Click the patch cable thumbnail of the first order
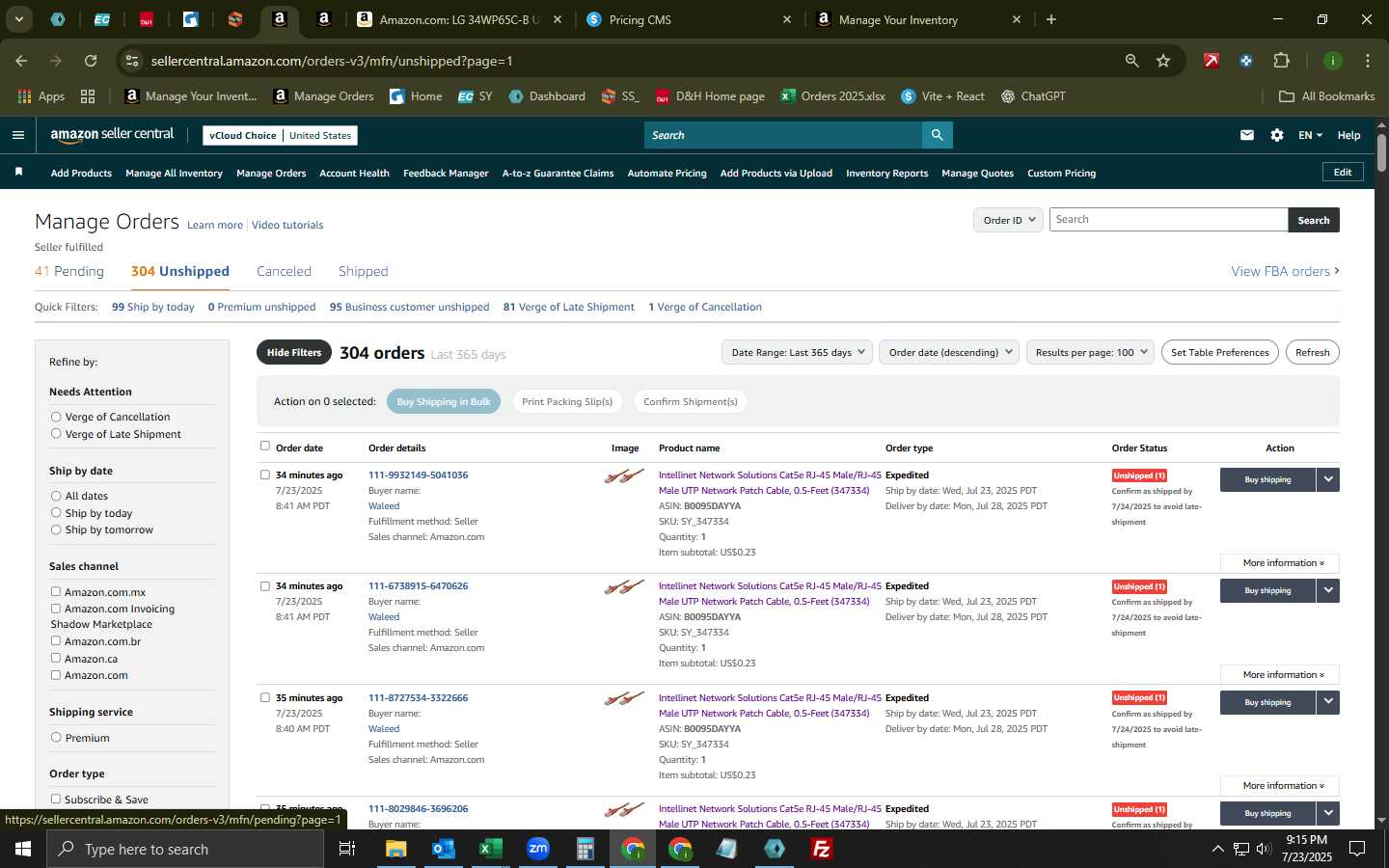The image size is (1389, 868). (x=624, y=475)
